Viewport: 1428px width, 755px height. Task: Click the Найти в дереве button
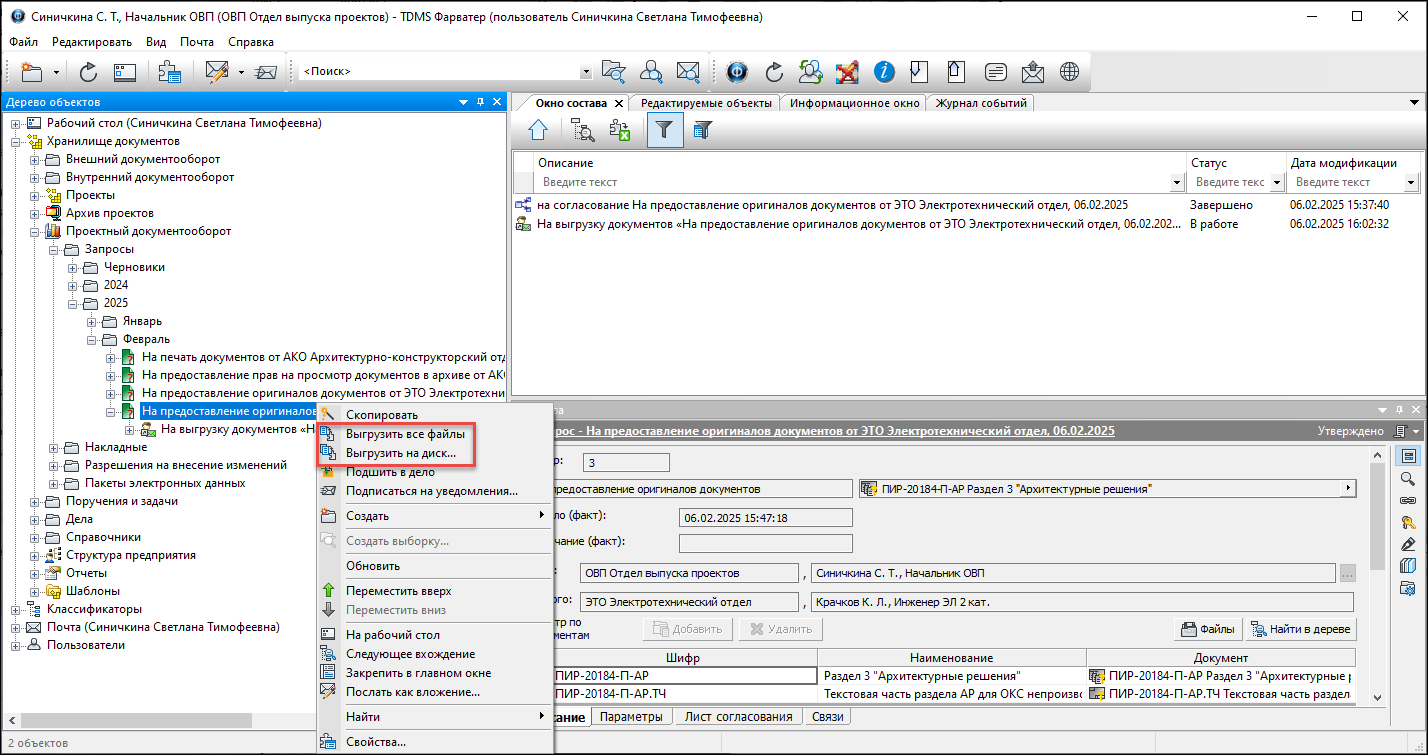[1300, 629]
